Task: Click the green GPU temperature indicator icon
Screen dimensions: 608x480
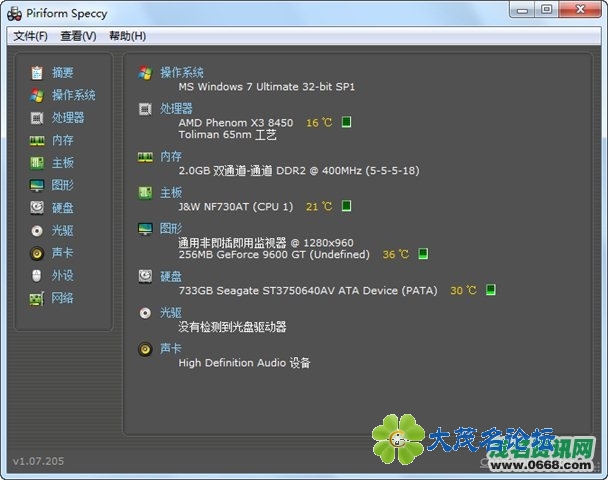Action: [423, 254]
